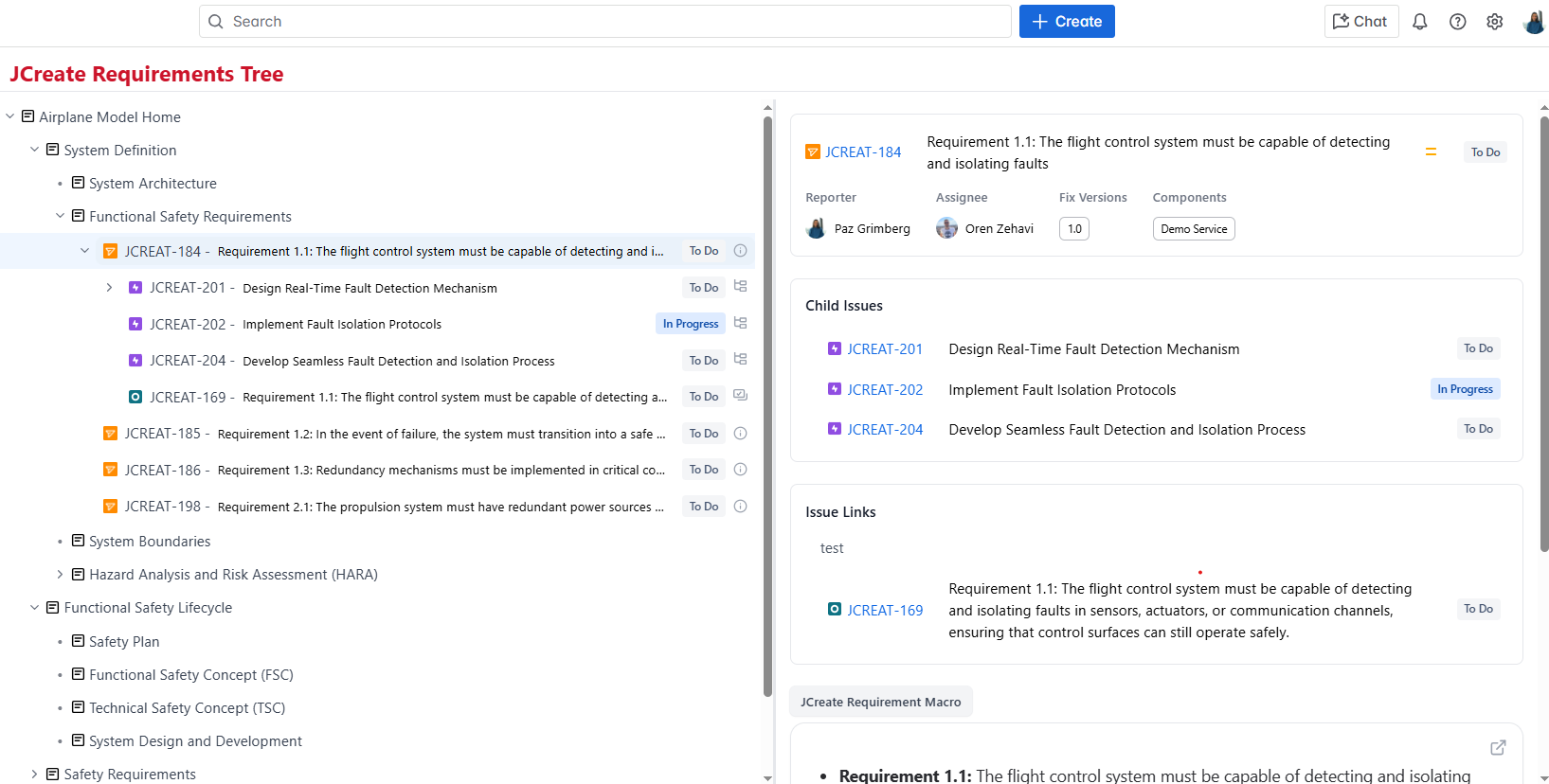1549x784 pixels.
Task: Select System Design and Development page
Action: [195, 741]
